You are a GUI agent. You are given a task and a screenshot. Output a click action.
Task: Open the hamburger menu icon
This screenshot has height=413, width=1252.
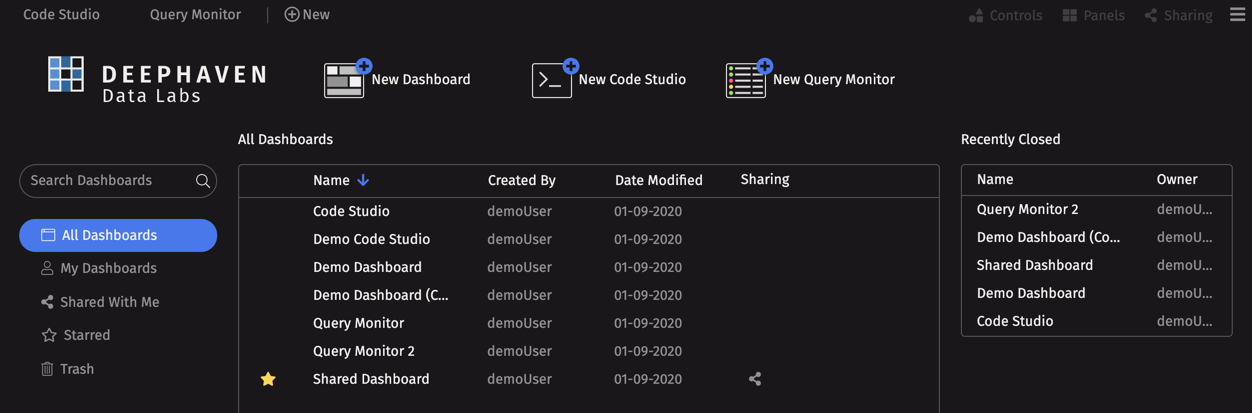[x=1237, y=14]
